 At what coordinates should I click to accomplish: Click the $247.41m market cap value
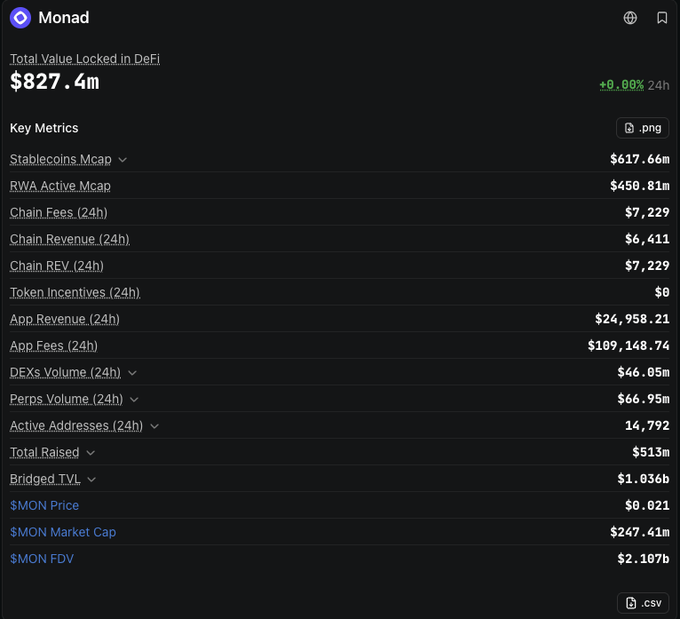(640, 532)
